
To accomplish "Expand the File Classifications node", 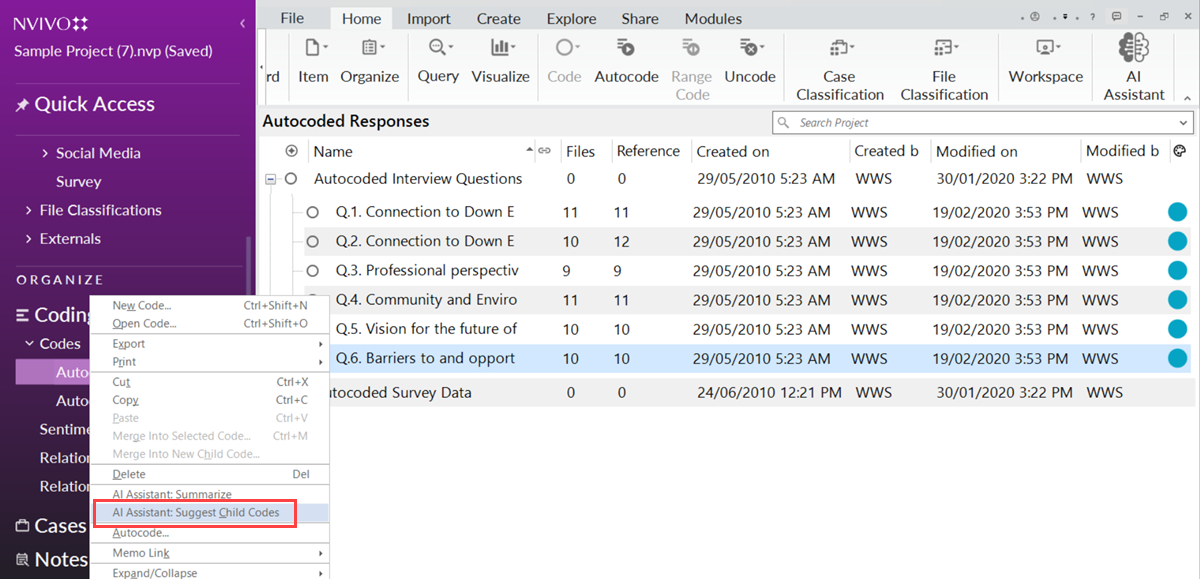I will pyautogui.click(x=29, y=210).
